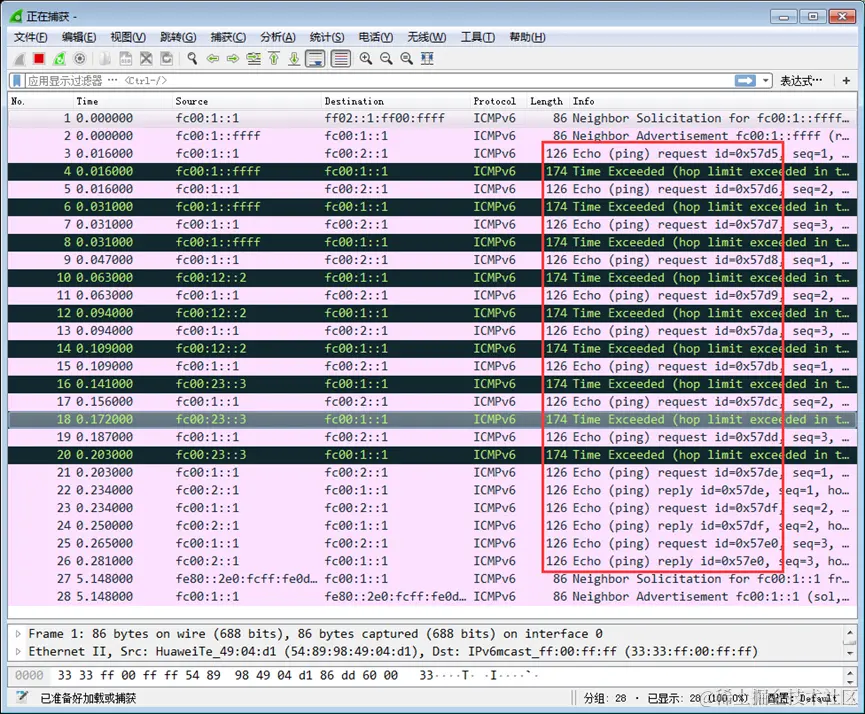This screenshot has height=714, width=865.
Task: Zoom in main window text
Action: pos(365,58)
